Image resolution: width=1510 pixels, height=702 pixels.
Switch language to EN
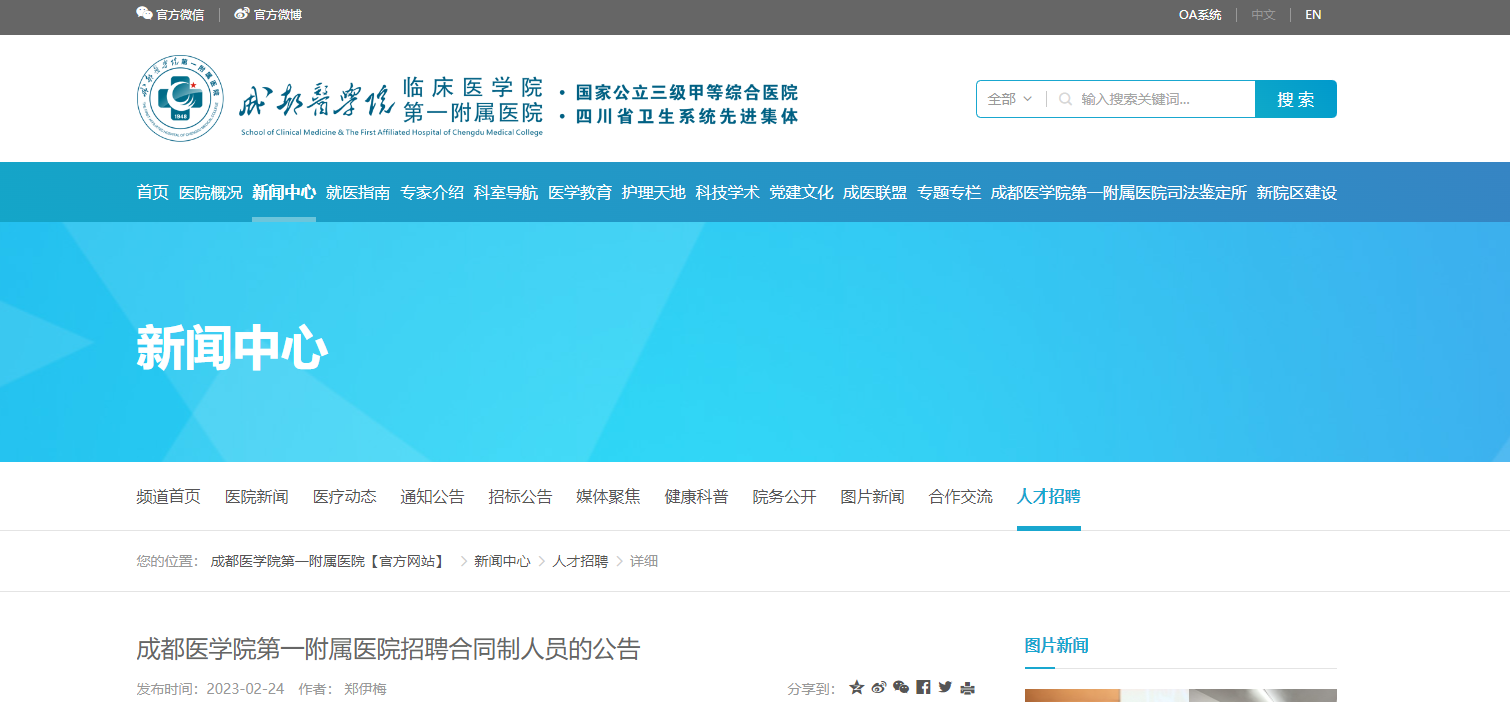tap(1313, 15)
